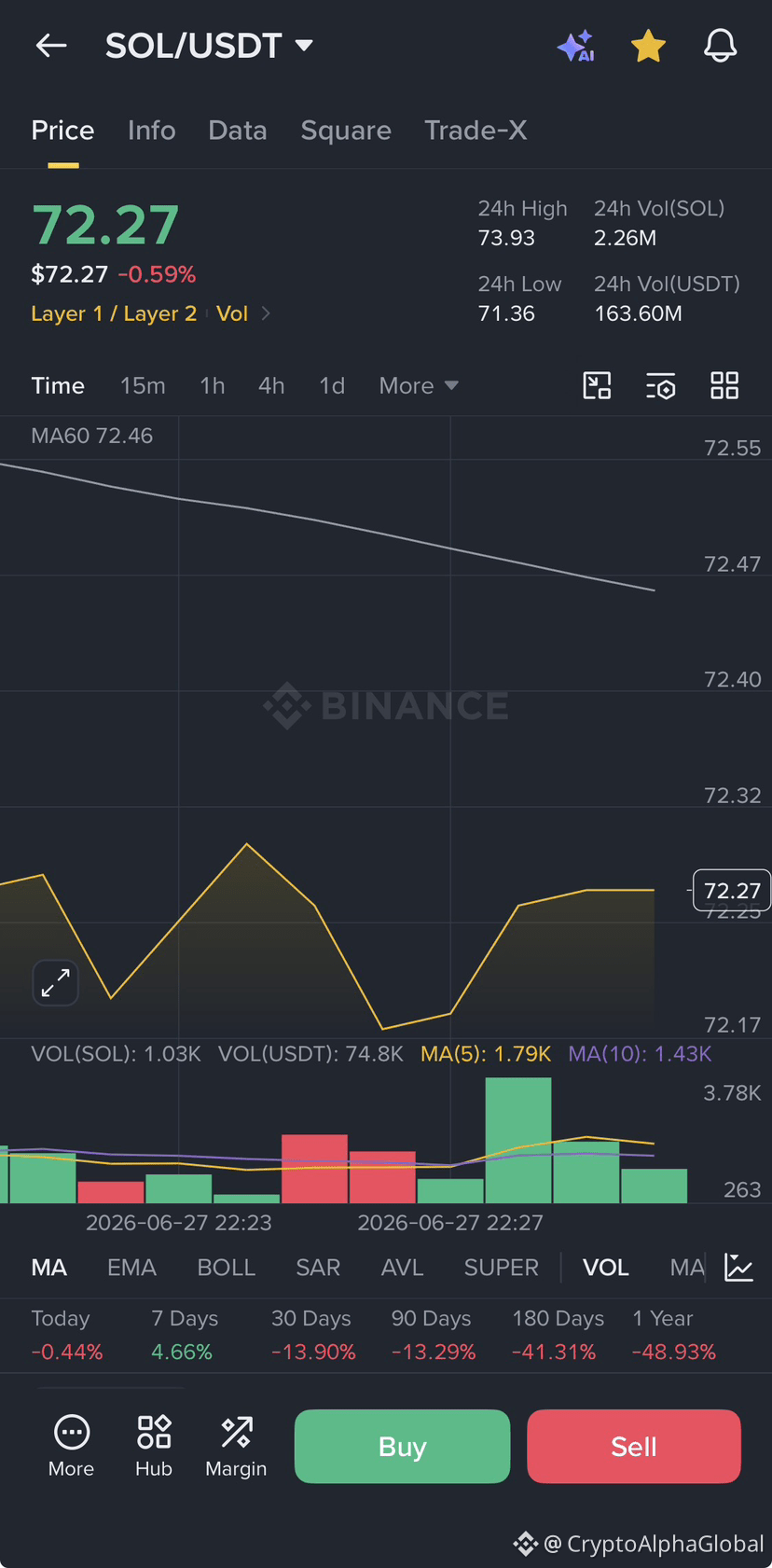
Task: Select the Time chart interval
Action: click(58, 385)
